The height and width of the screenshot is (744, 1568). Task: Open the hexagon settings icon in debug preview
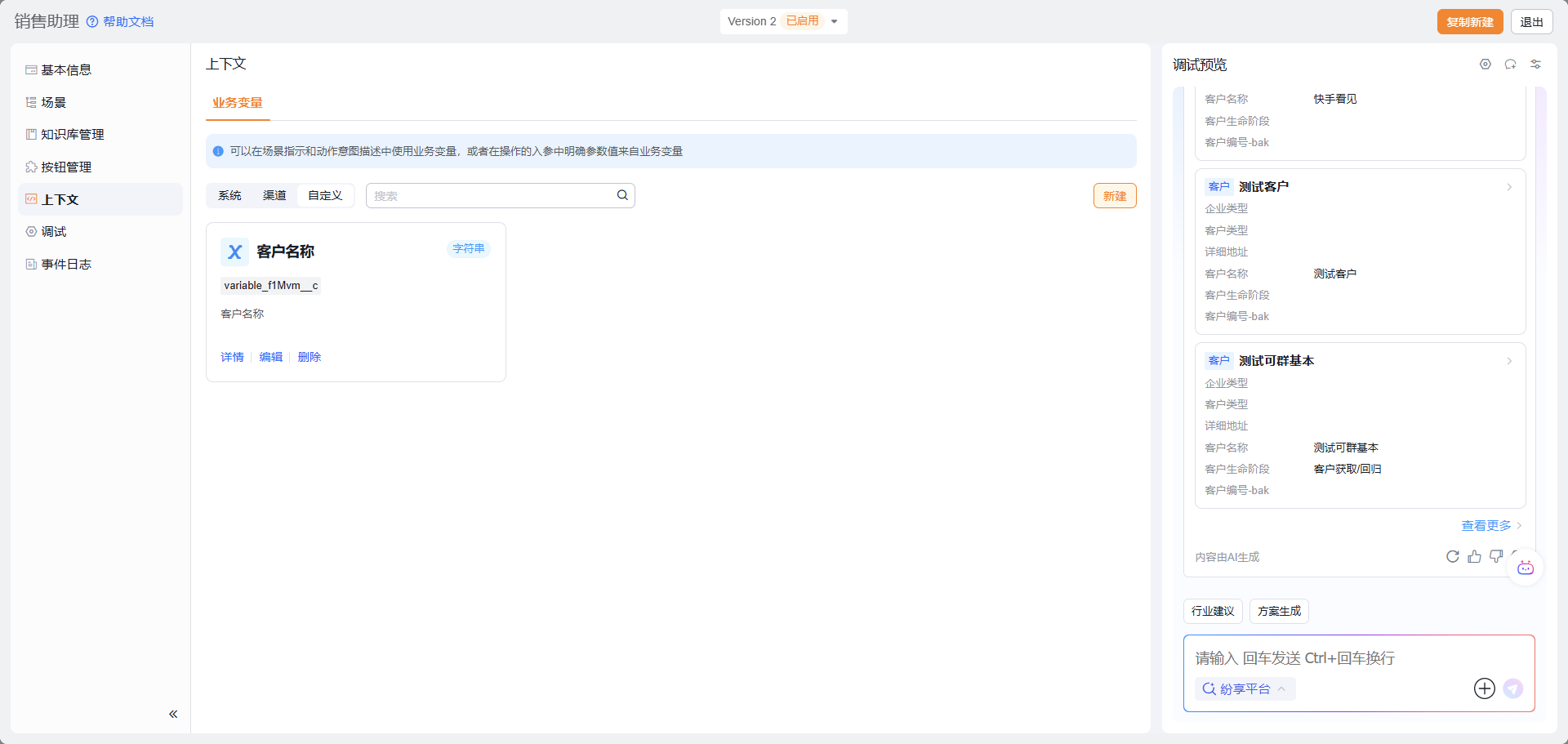click(x=1485, y=65)
